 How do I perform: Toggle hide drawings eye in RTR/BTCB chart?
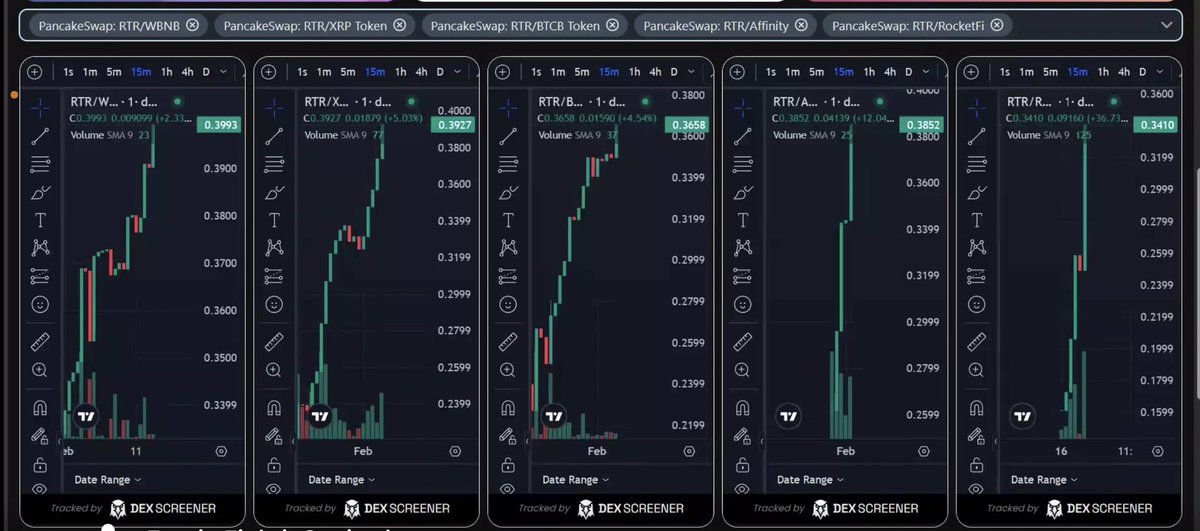click(x=508, y=489)
